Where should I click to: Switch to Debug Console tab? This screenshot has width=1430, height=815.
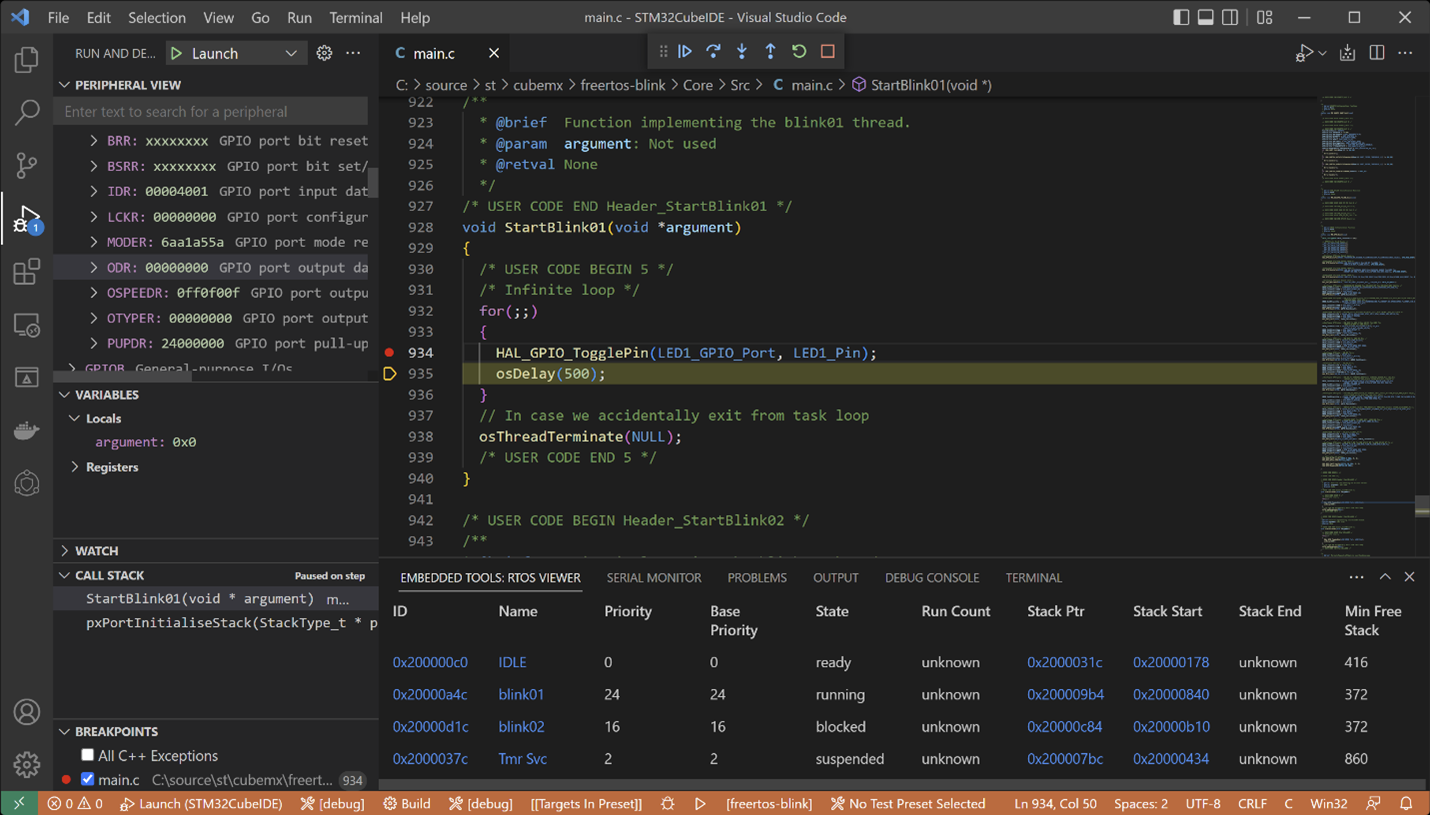[x=931, y=577]
